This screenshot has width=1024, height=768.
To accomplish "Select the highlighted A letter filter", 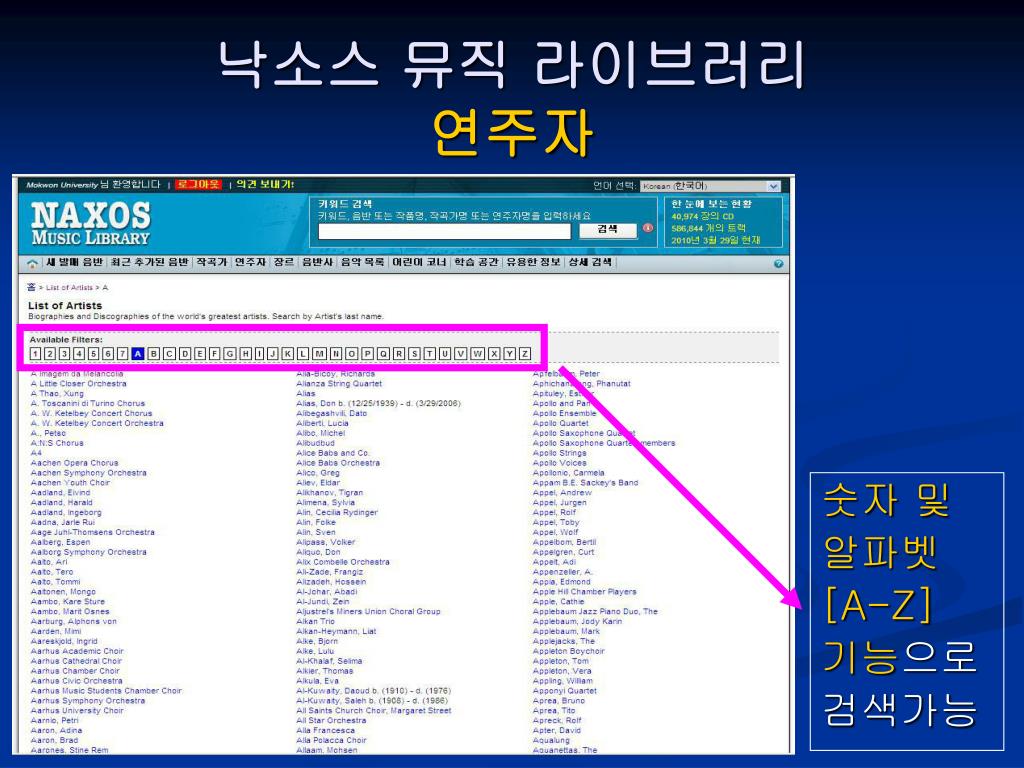I will point(138,354).
